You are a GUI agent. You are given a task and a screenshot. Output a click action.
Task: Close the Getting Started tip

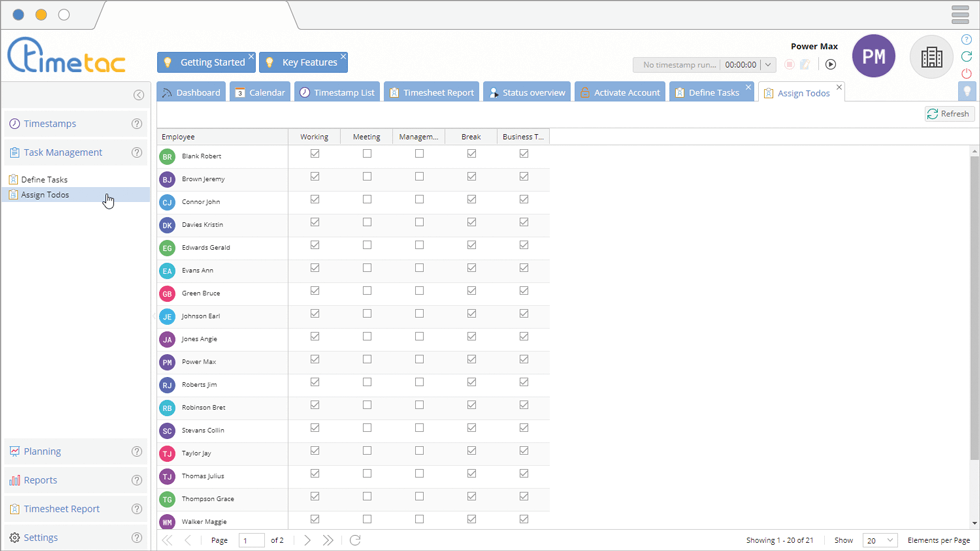251,56
